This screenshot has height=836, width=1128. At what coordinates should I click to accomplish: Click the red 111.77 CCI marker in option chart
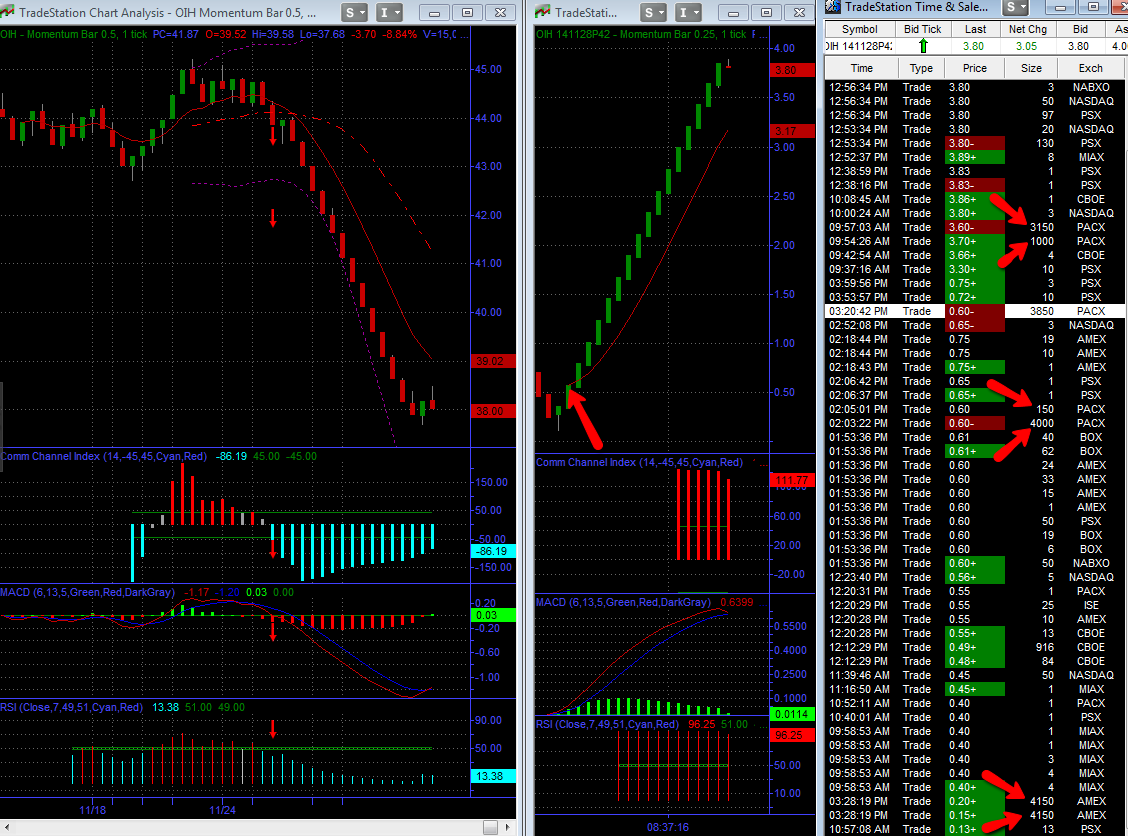tap(792, 480)
